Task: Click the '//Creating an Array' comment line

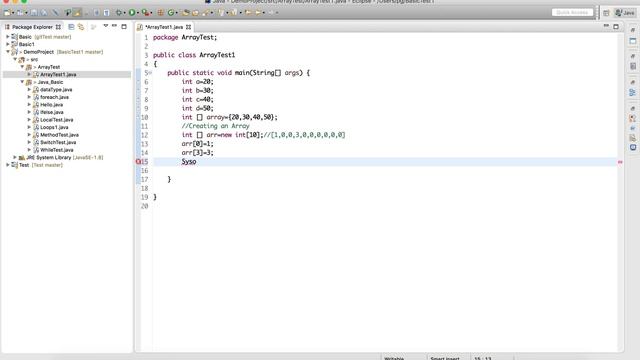Action: pyautogui.click(x=215, y=126)
